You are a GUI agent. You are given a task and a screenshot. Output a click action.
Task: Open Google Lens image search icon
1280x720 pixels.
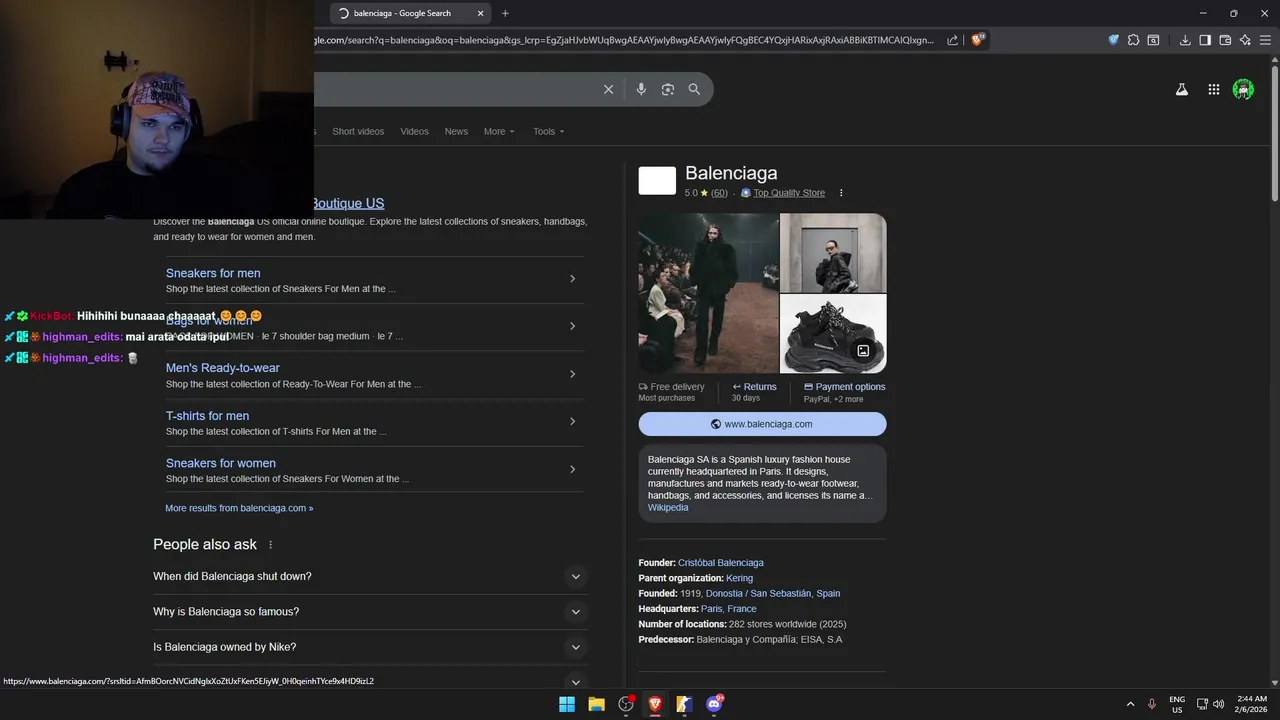668,89
